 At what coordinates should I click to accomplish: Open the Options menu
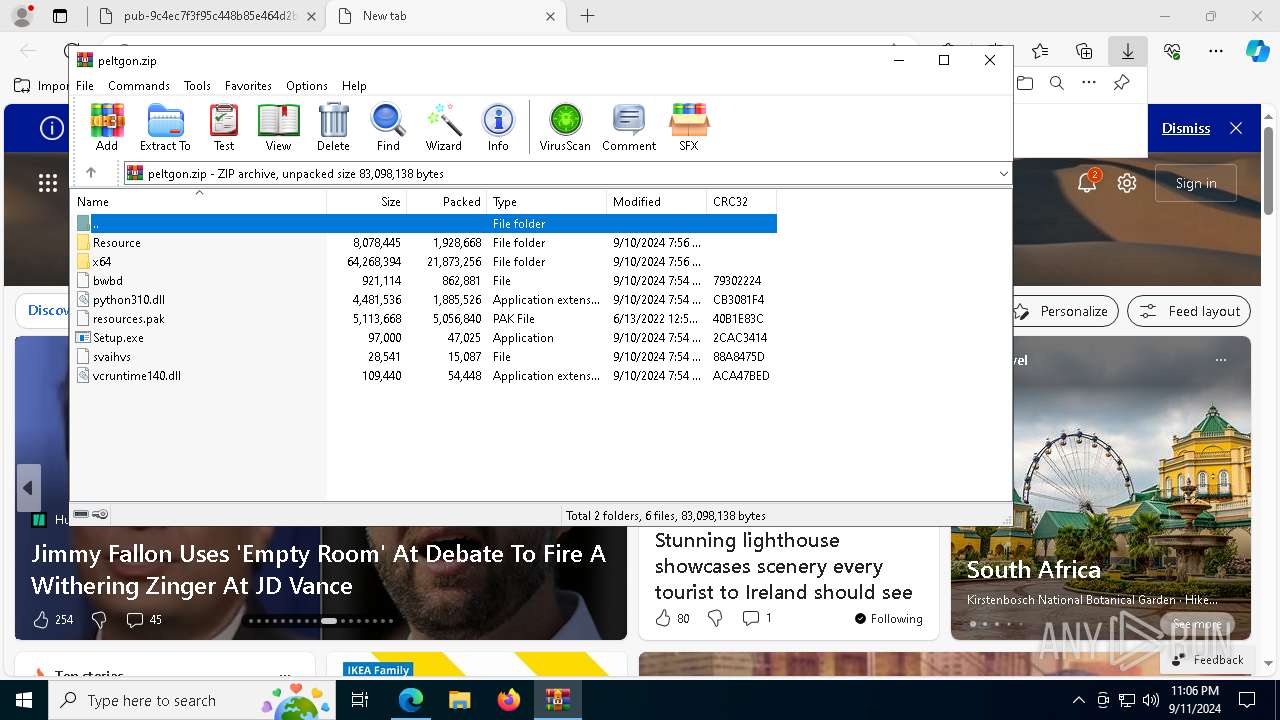[307, 86]
